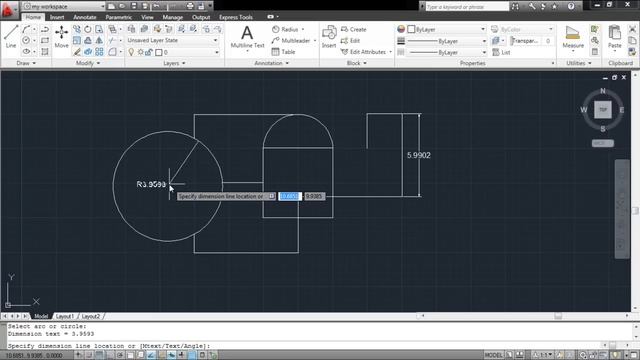
Task: Open the Measure utility
Action: point(573,37)
